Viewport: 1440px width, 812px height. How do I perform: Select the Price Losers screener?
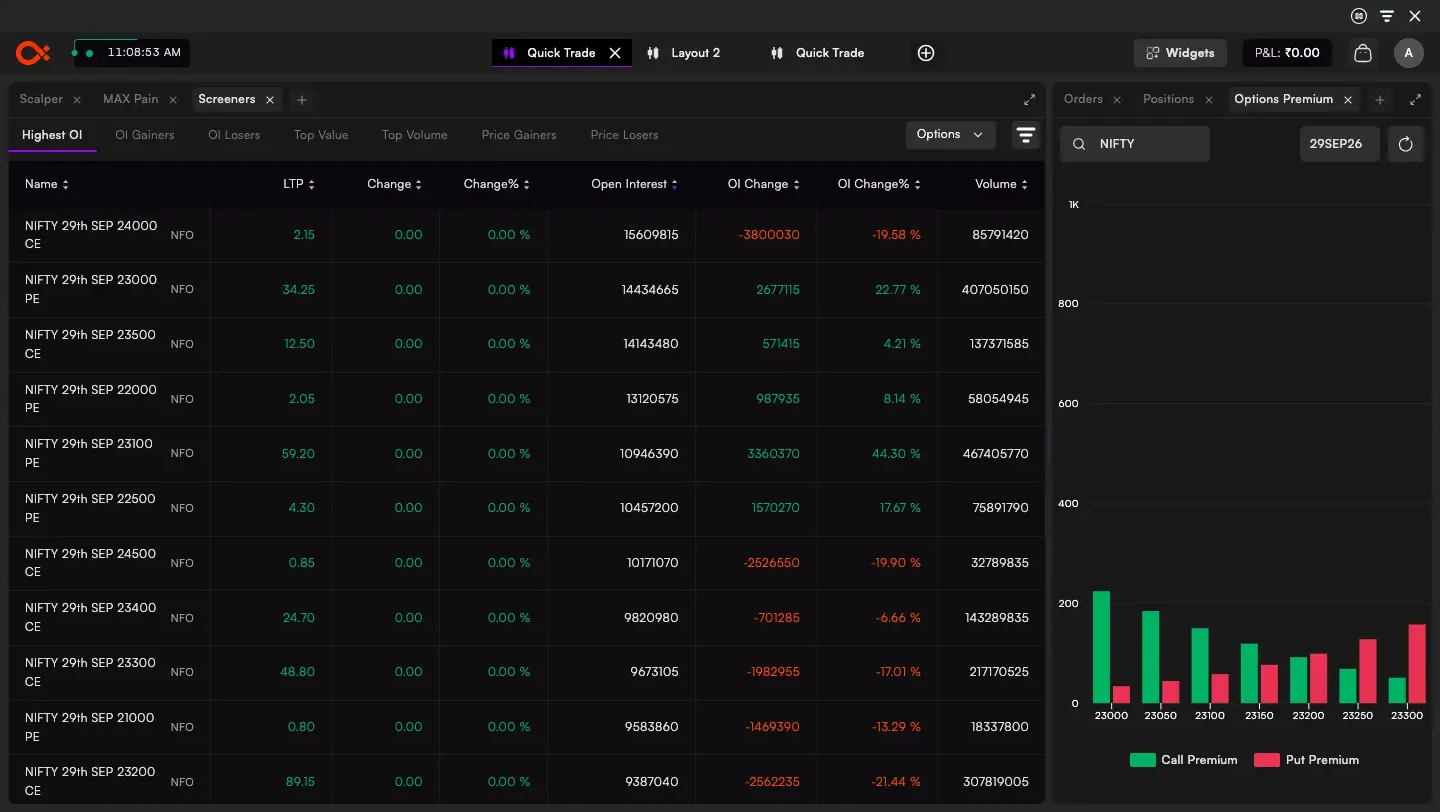[625, 135]
